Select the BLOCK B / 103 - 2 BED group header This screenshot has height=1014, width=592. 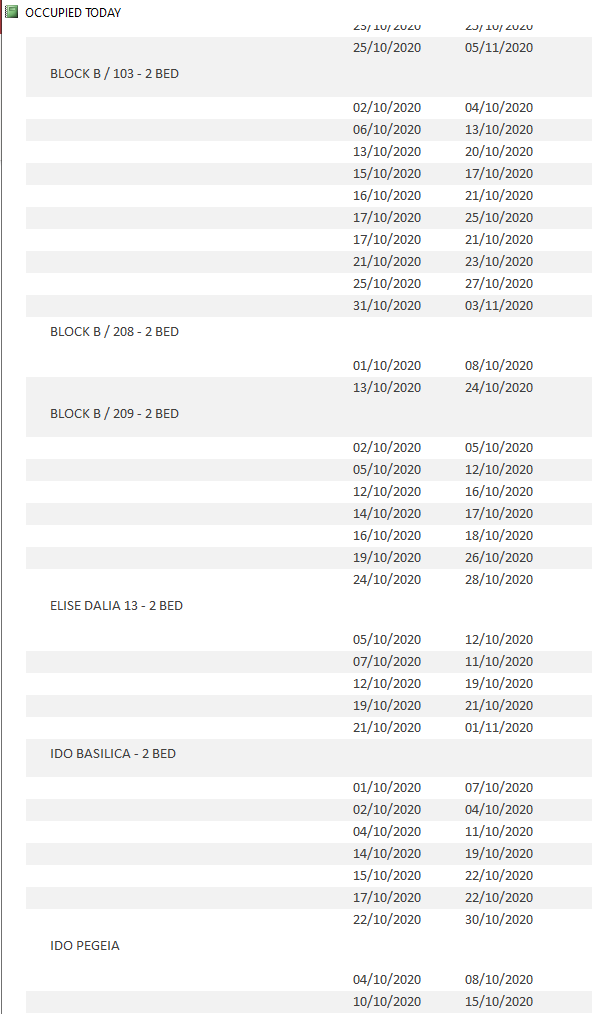coord(115,74)
